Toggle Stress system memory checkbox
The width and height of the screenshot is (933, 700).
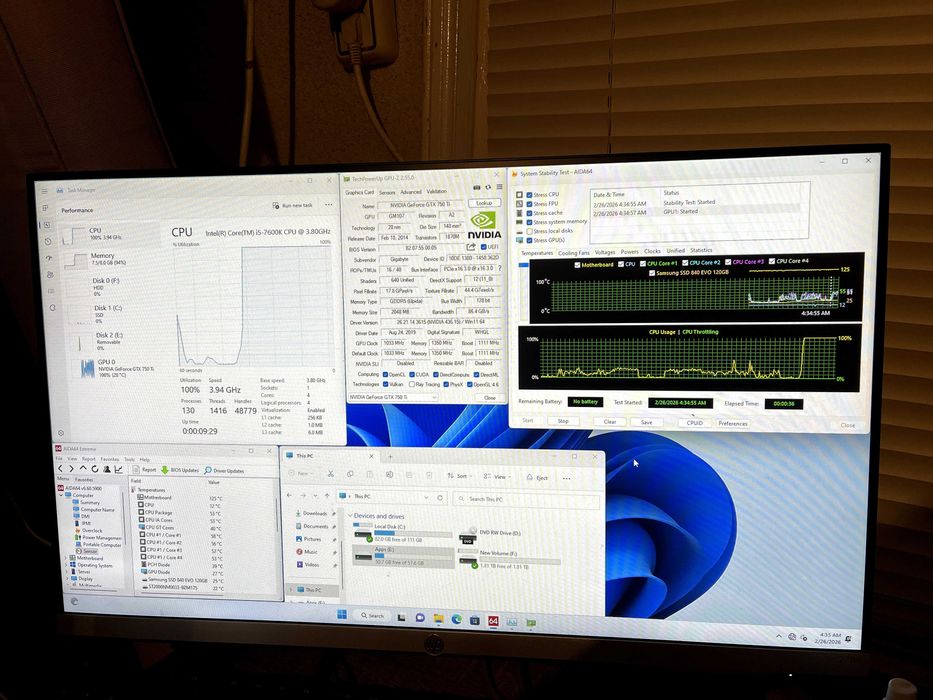pos(529,222)
